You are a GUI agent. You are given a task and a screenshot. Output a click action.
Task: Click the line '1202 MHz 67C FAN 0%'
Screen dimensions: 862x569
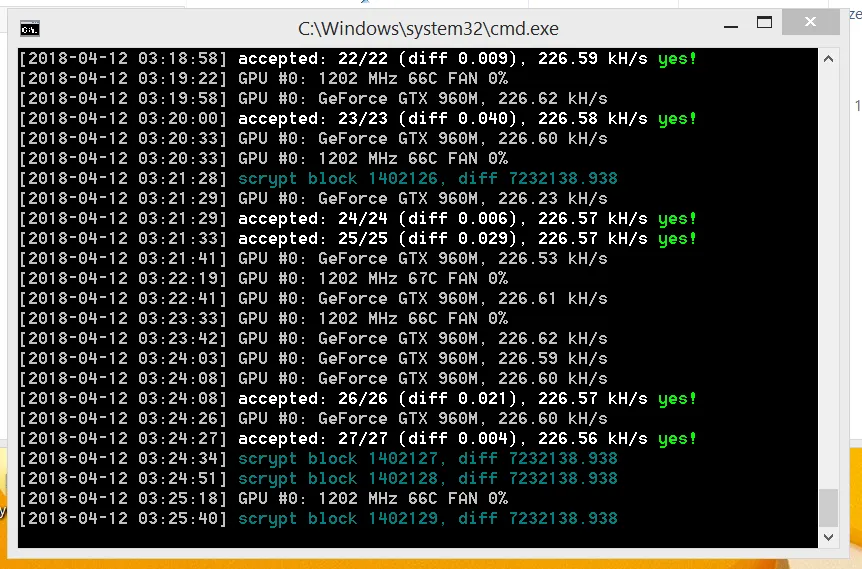pyautogui.click(x=263, y=278)
